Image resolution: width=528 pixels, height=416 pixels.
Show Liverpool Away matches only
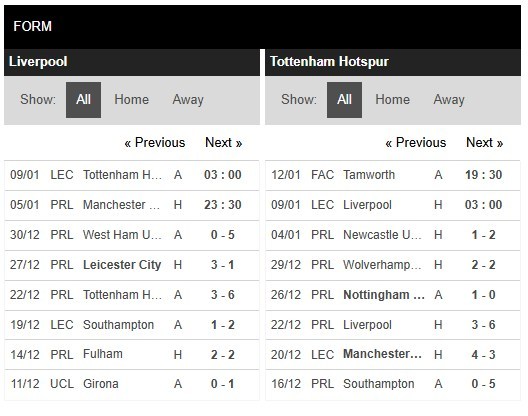tap(188, 100)
